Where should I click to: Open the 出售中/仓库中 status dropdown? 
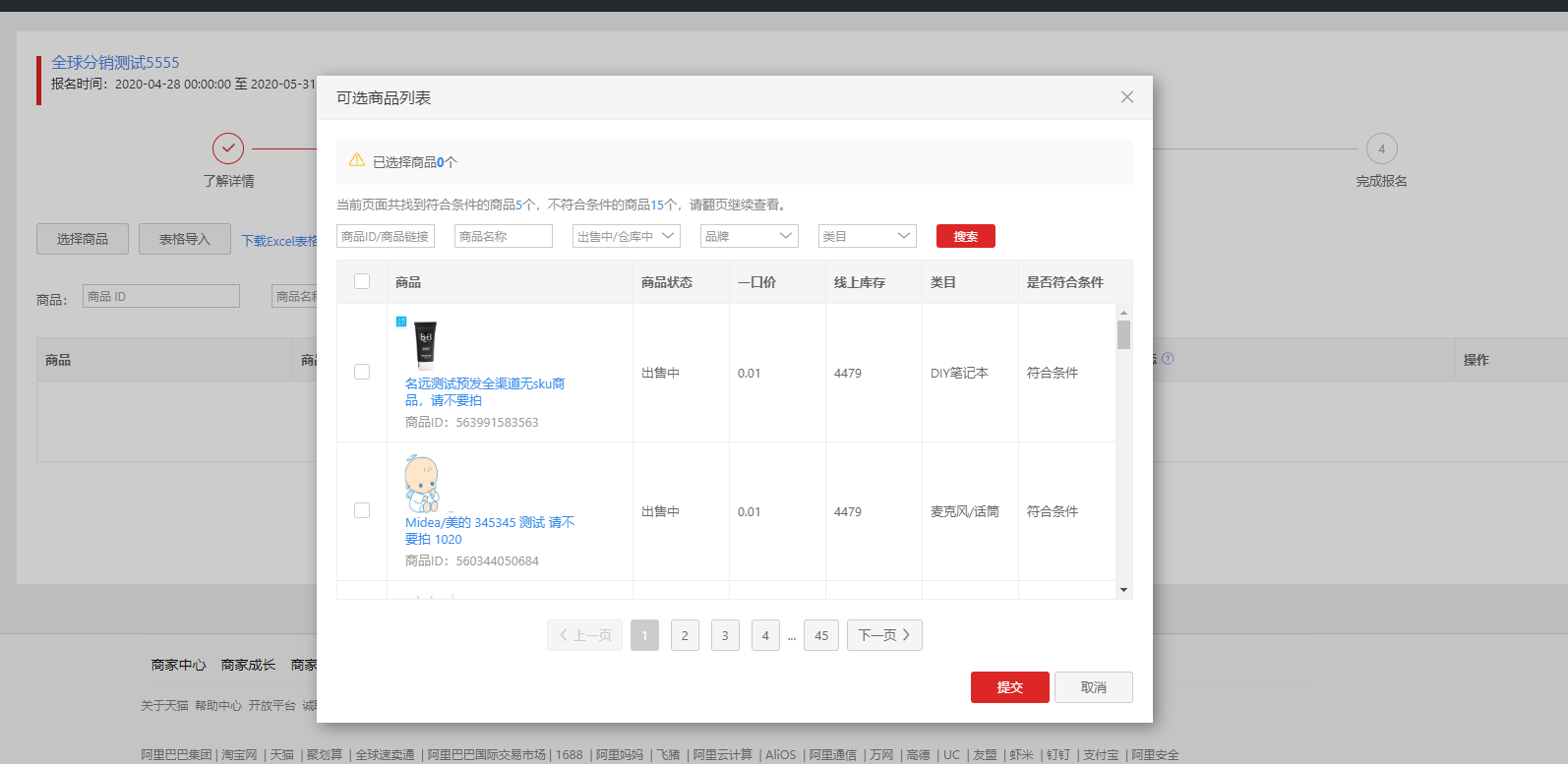point(626,237)
